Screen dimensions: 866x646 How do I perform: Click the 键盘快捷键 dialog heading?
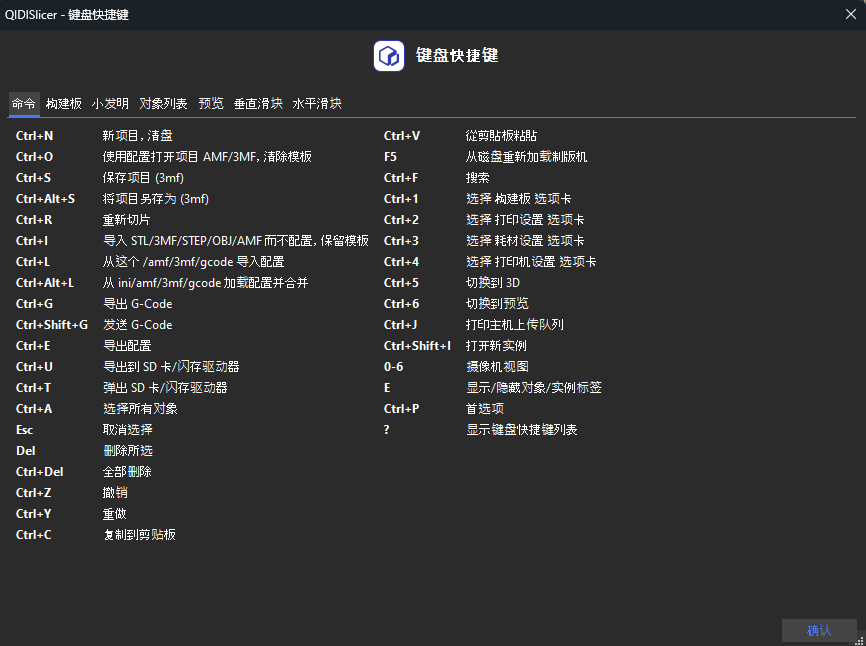point(457,56)
